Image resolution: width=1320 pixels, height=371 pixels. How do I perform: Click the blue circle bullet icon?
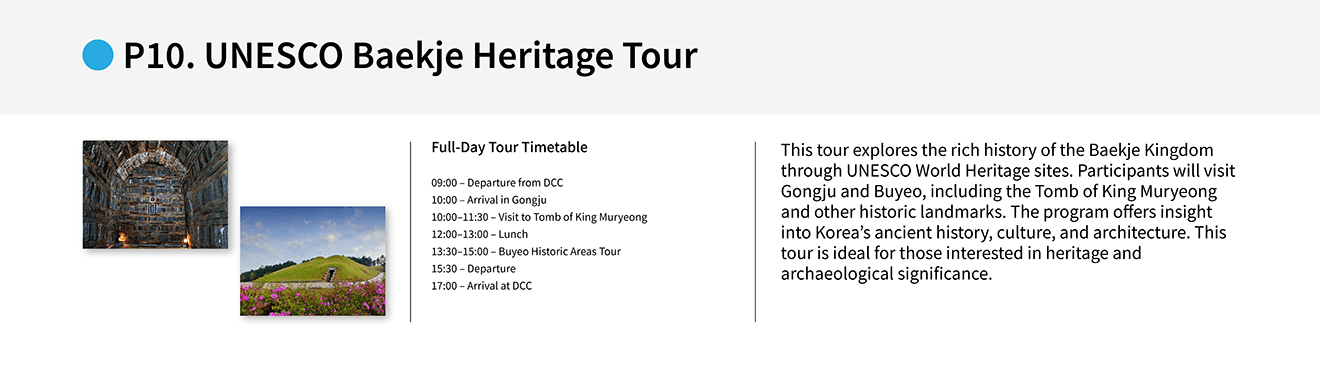click(x=97, y=55)
